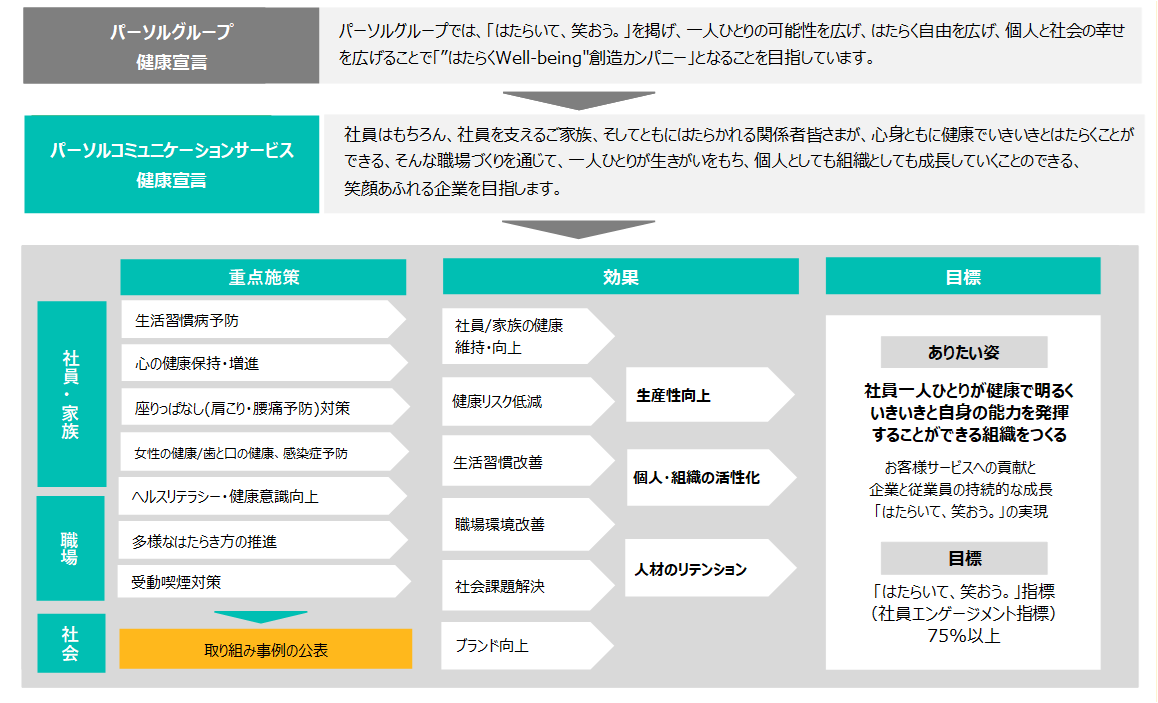The height and width of the screenshot is (703, 1158).
Task: Select the 社員・家族 side label
Action: (71, 394)
